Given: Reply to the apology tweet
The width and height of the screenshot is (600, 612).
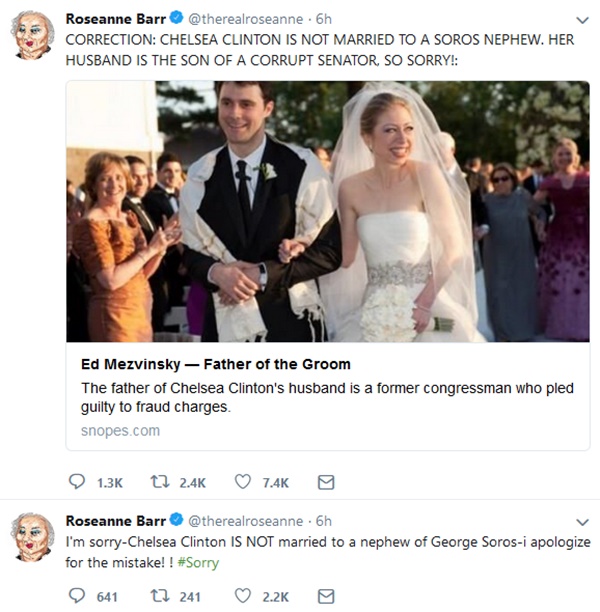Looking at the screenshot, I should 76,596.
